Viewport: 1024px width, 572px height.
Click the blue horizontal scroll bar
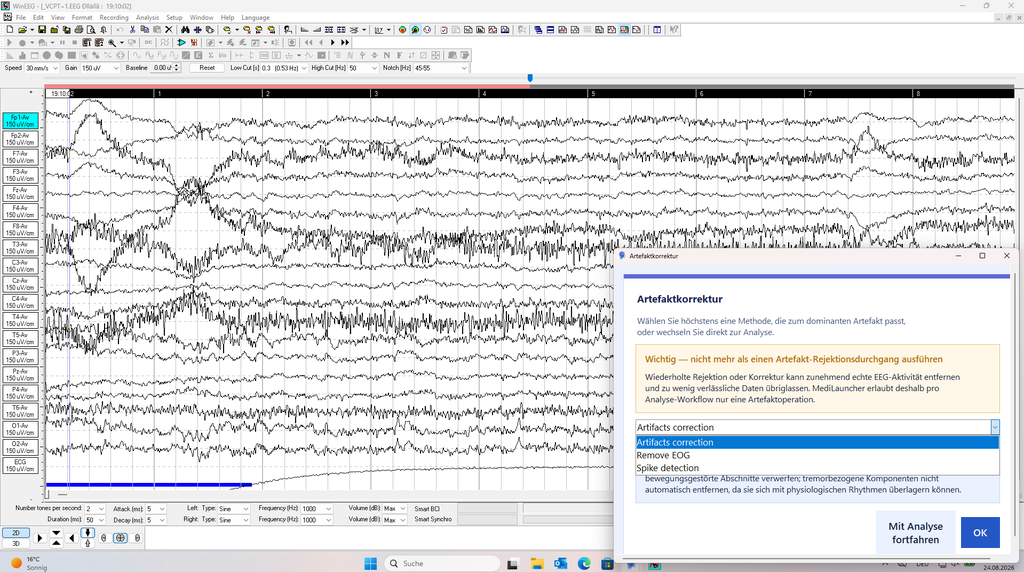pos(149,485)
